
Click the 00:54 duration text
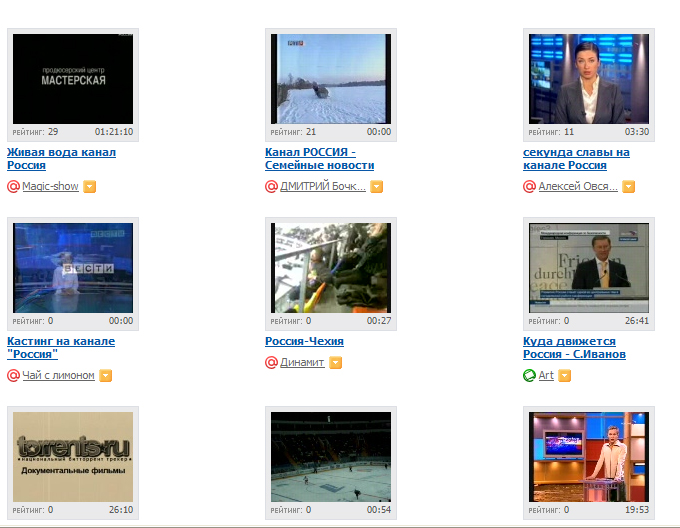coord(379,510)
